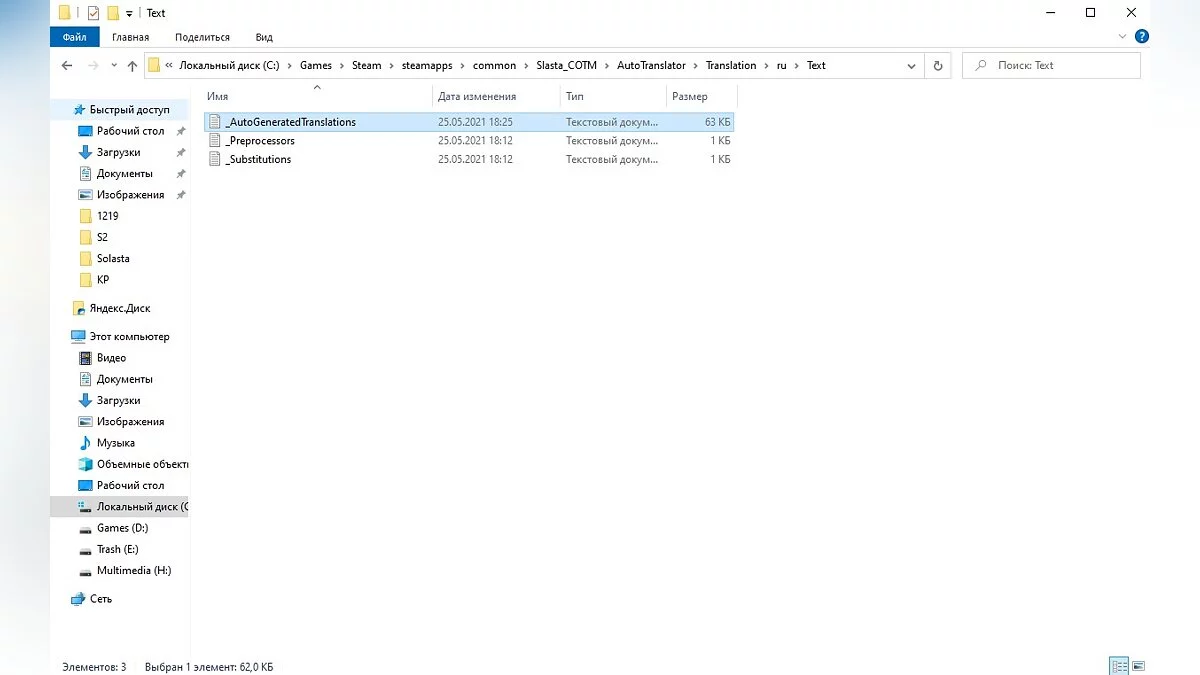Click the _Preprocessors text document icon

214,141
